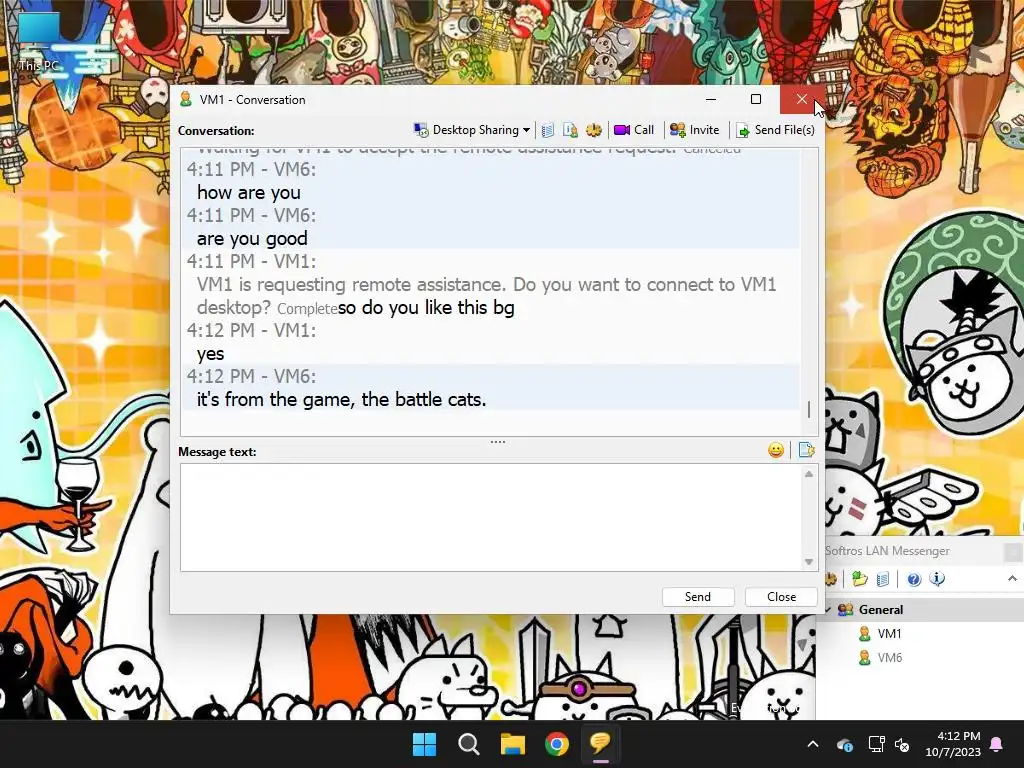
Task: Click the '4:12 PM - VM1:' message header
Action: point(251,330)
